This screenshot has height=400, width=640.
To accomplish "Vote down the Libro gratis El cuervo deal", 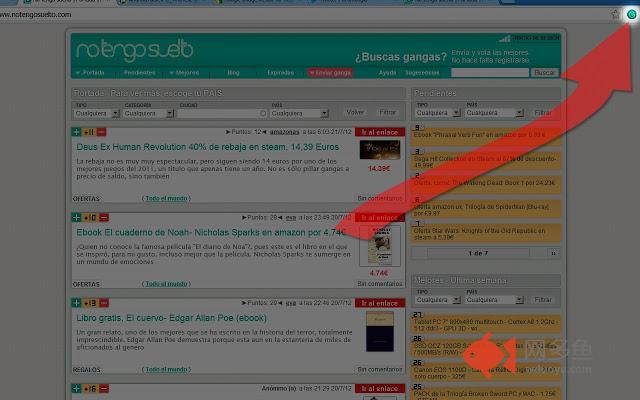I will [x=104, y=303].
